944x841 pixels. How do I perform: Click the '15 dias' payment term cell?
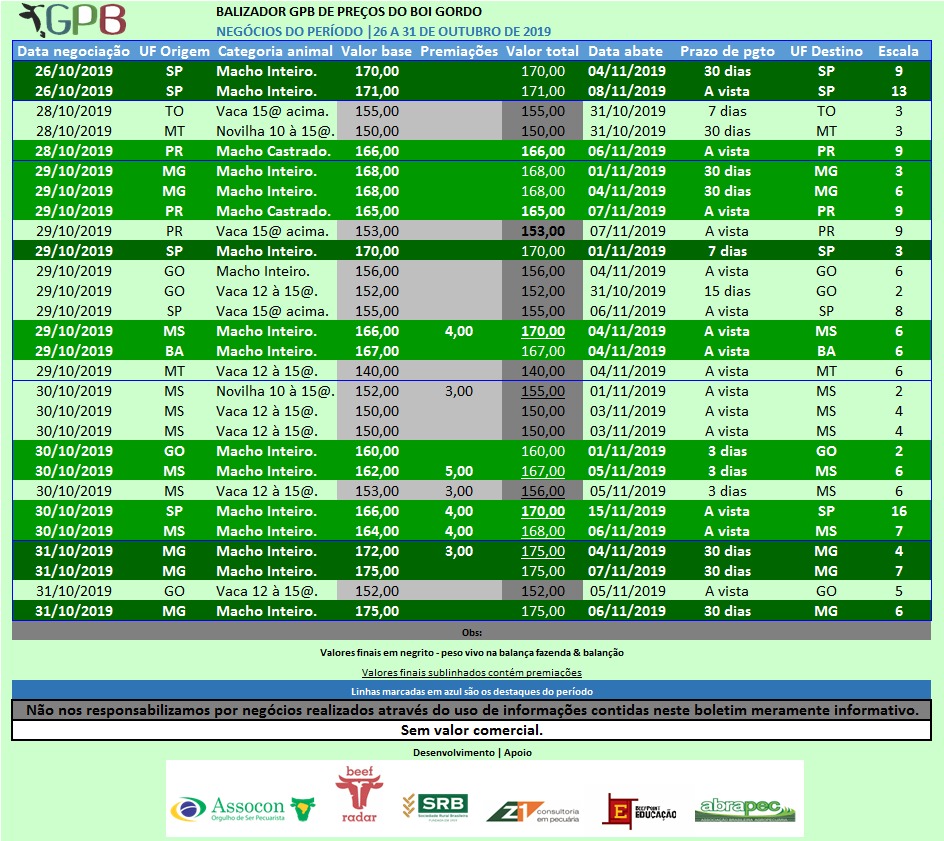727,291
